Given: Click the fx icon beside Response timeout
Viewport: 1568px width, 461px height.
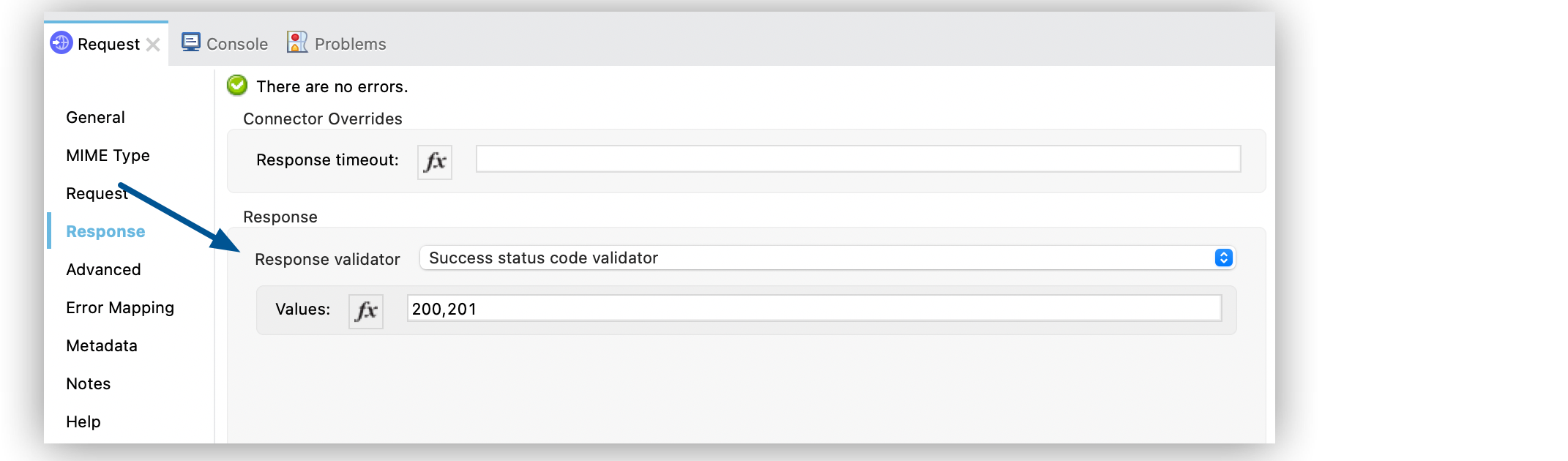Looking at the screenshot, I should point(434,162).
